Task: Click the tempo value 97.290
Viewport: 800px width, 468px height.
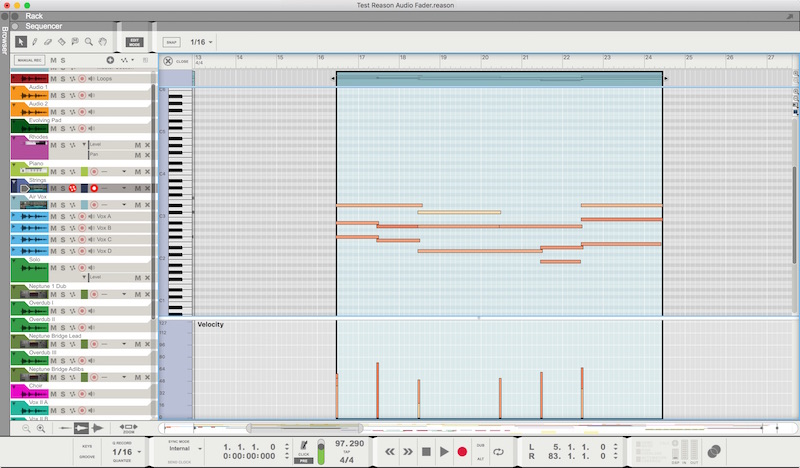Action: point(349,442)
